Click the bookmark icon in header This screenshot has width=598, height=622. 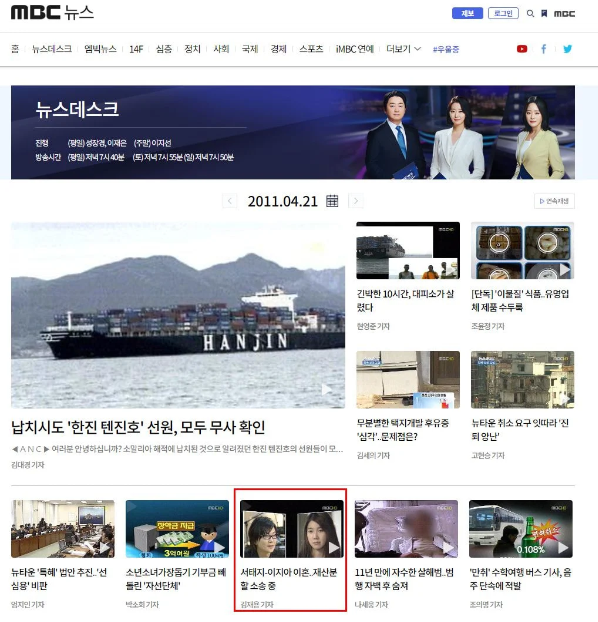pyautogui.click(x=544, y=13)
